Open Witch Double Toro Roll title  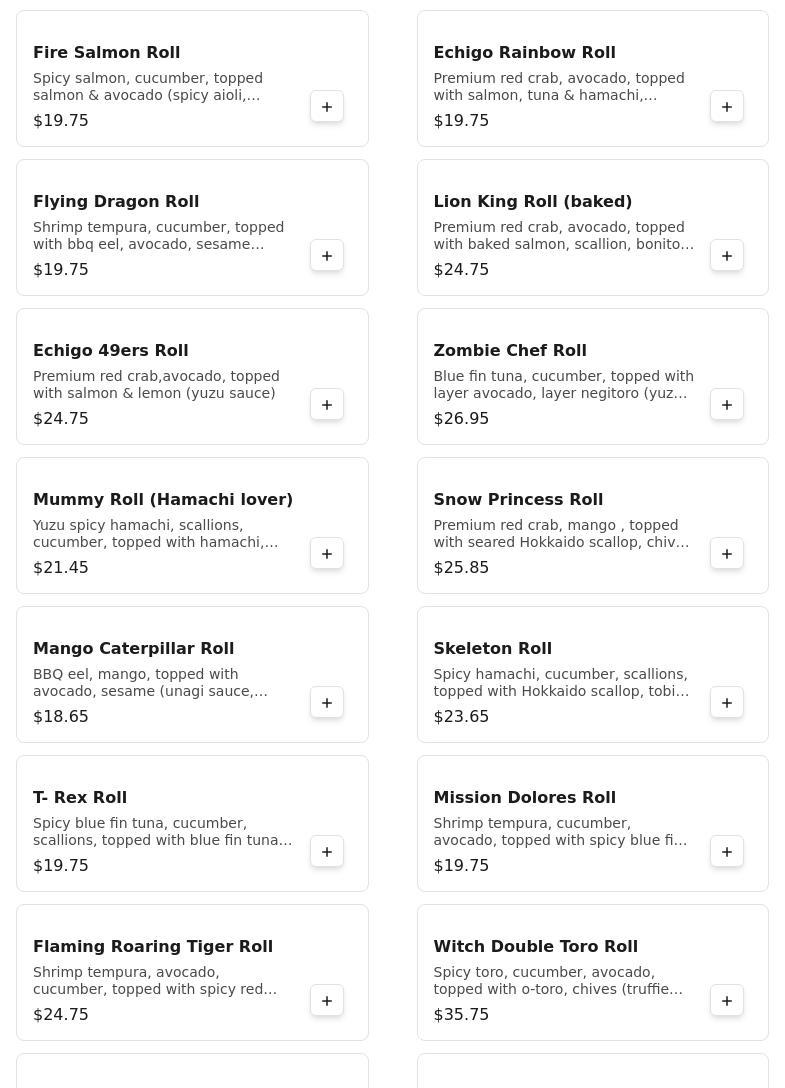535,946
